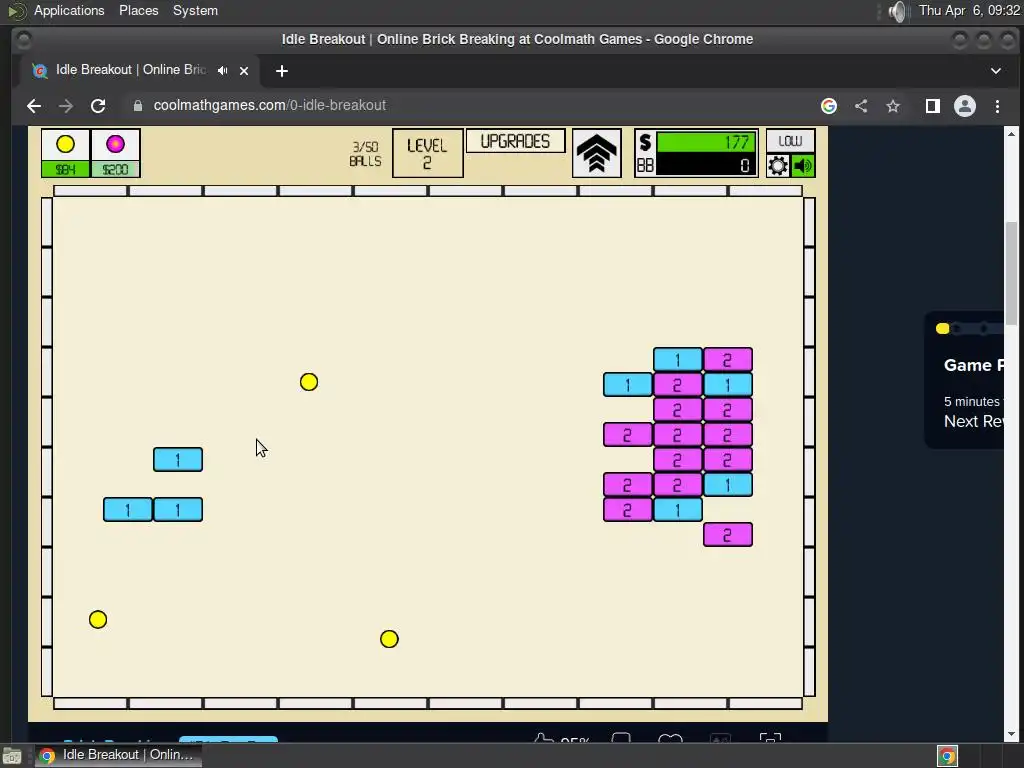Click the 3/50 BALLS counter
This screenshot has height=768, width=1024.
(x=364, y=154)
